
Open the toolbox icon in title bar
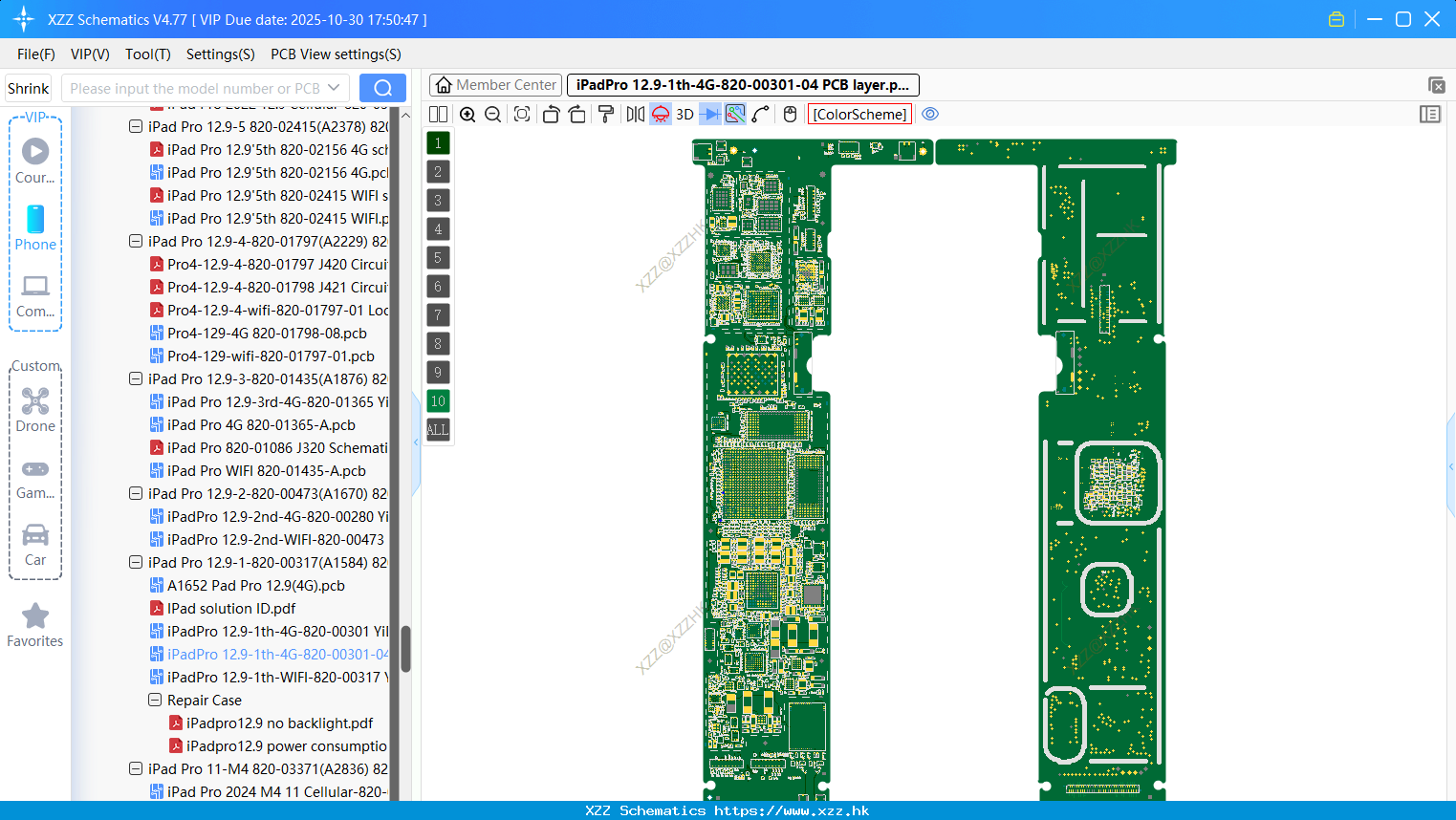(x=1336, y=19)
